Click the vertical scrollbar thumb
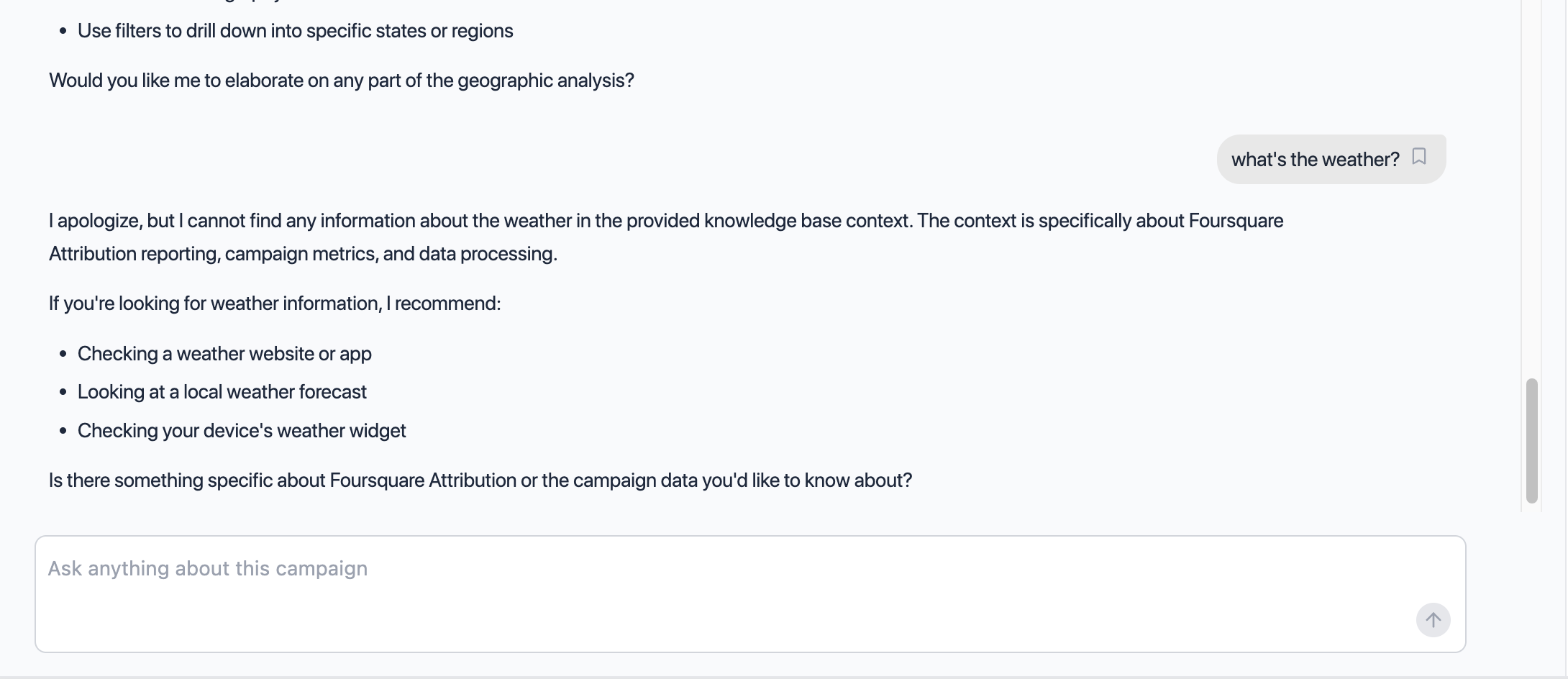The image size is (1568, 679). click(1532, 440)
